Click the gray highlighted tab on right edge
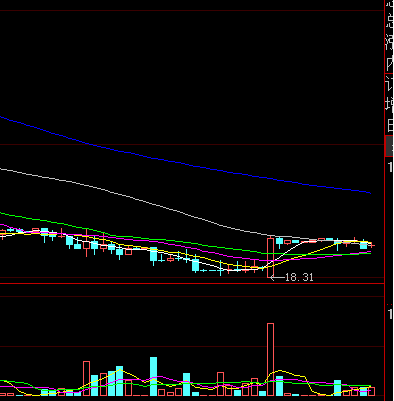394x401 pixels. pyautogui.click(x=389, y=146)
